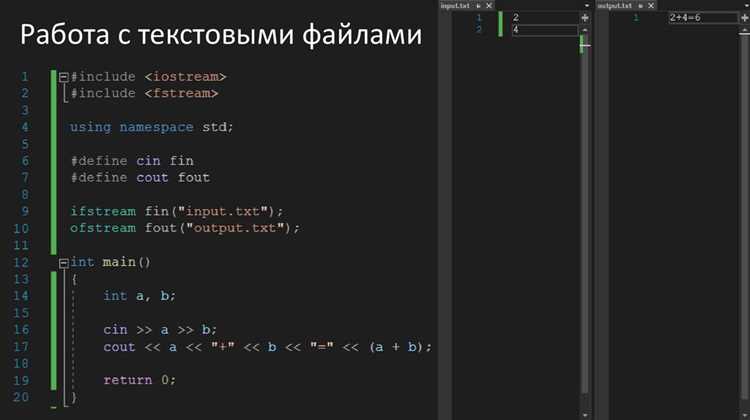
Task: Click the int a, b; declaration
Action: [140, 296]
